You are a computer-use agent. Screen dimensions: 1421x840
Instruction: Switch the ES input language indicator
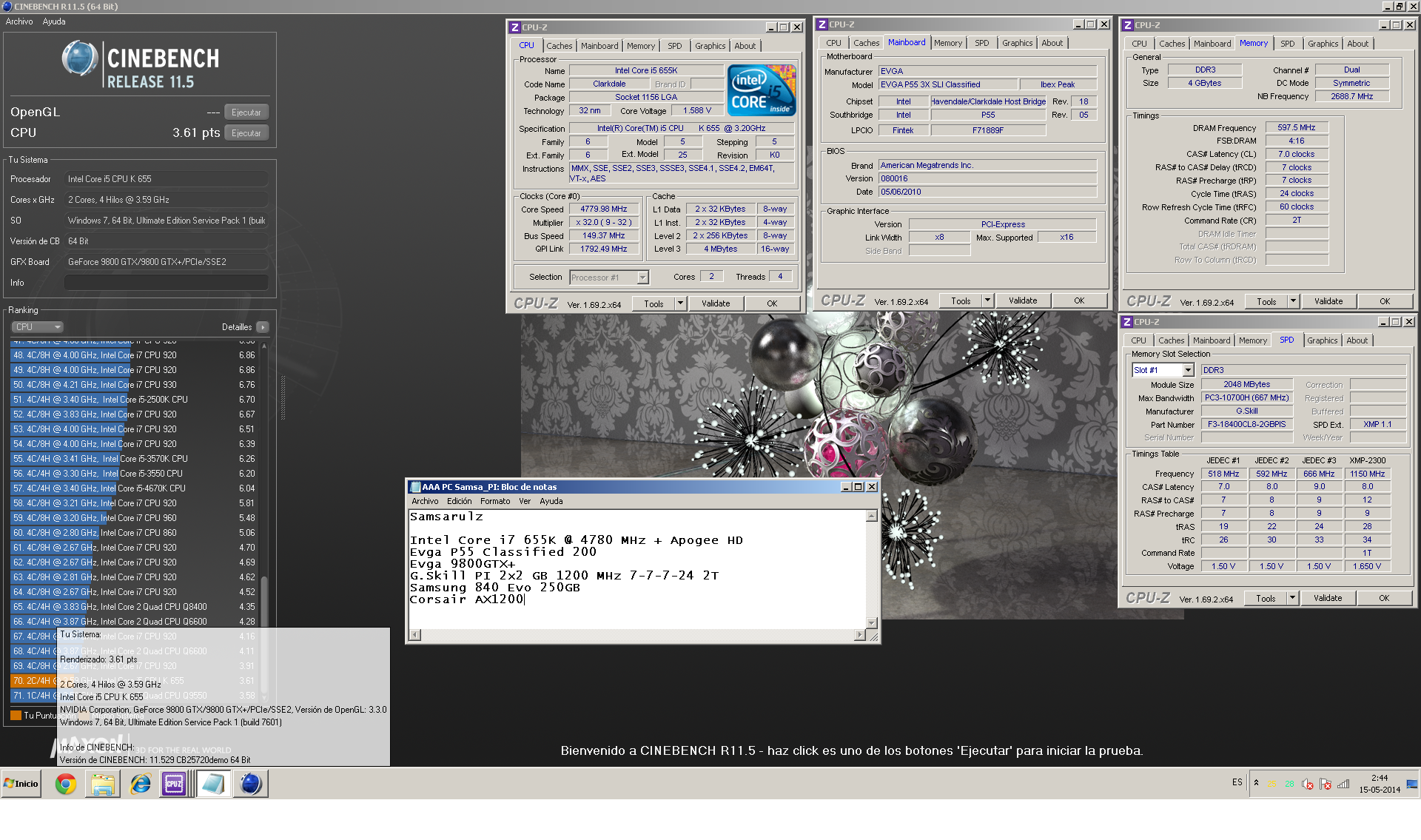pos(1237,782)
